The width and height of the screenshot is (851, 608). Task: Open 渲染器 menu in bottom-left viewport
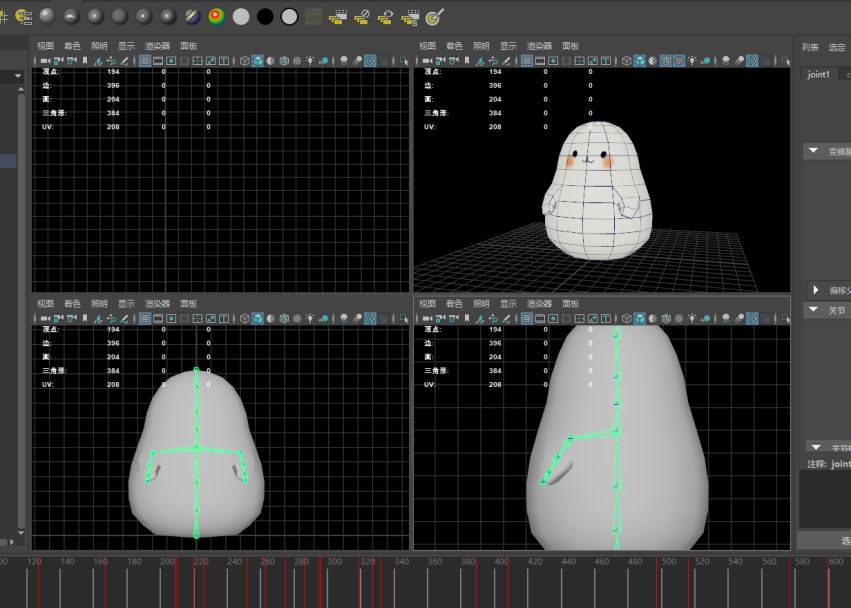(158, 303)
